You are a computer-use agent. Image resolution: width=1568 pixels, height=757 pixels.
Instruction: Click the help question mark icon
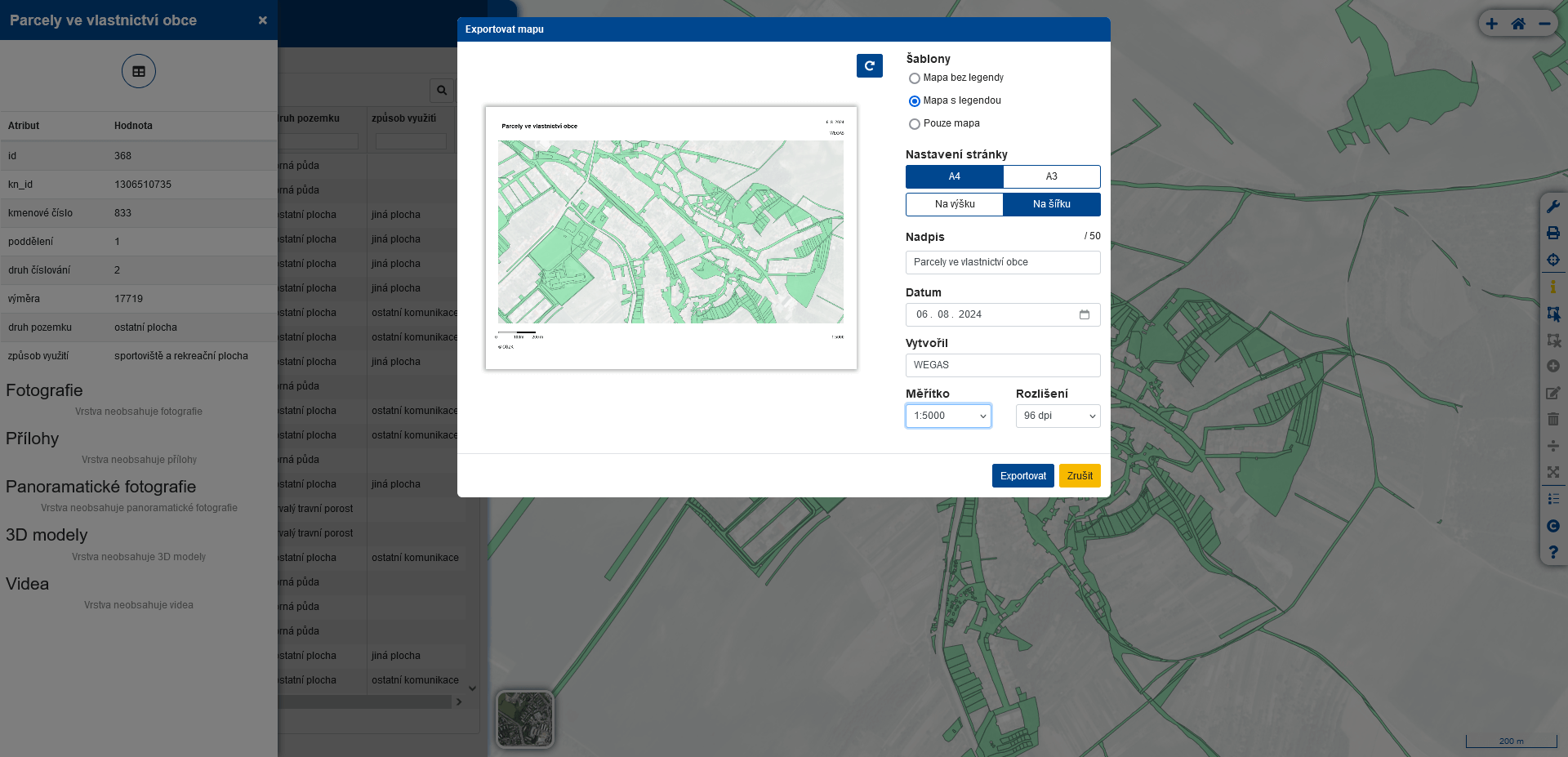(1553, 553)
